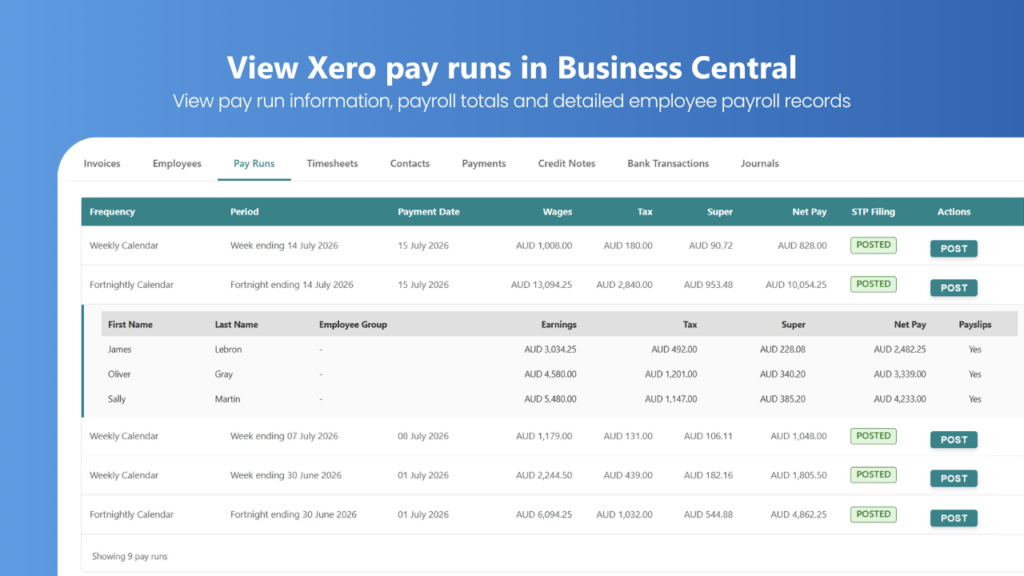Click the Earnings column header
The width and height of the screenshot is (1024, 576).
coord(558,325)
